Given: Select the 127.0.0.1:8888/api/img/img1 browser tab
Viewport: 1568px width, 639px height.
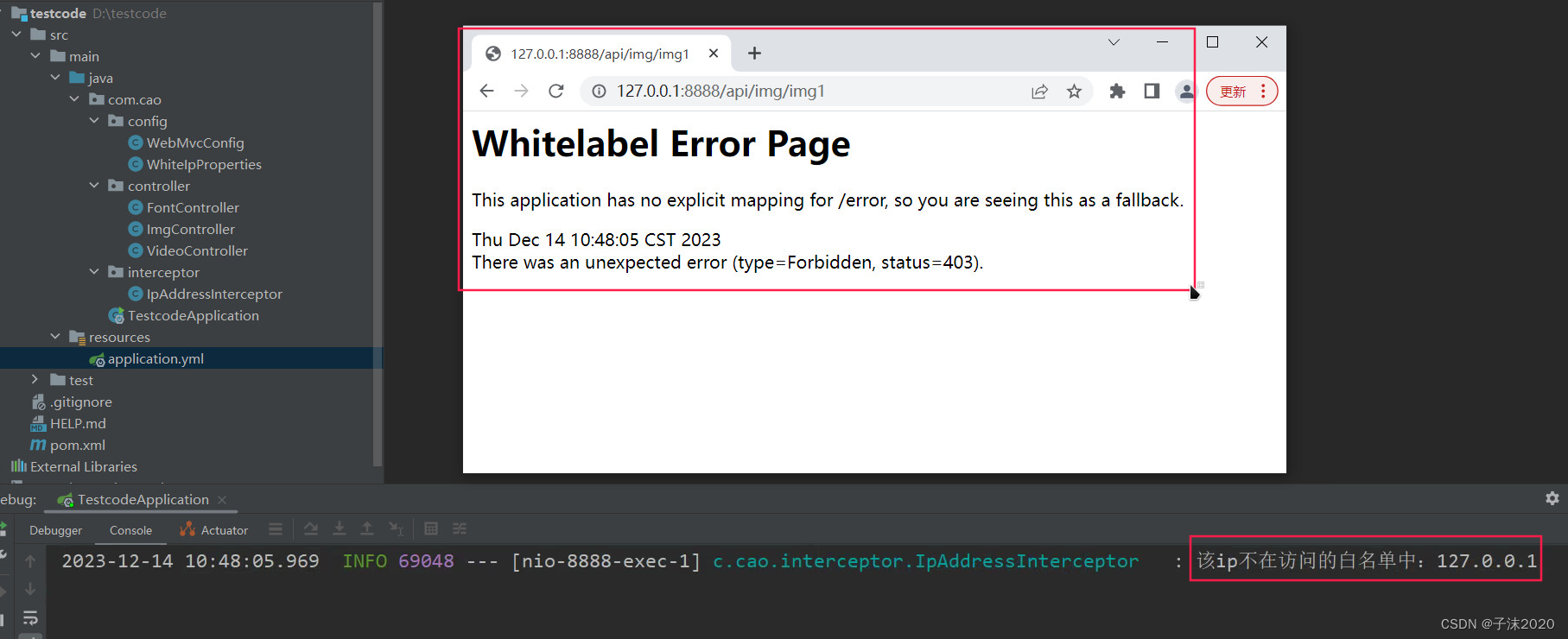Looking at the screenshot, I should pyautogui.click(x=601, y=54).
